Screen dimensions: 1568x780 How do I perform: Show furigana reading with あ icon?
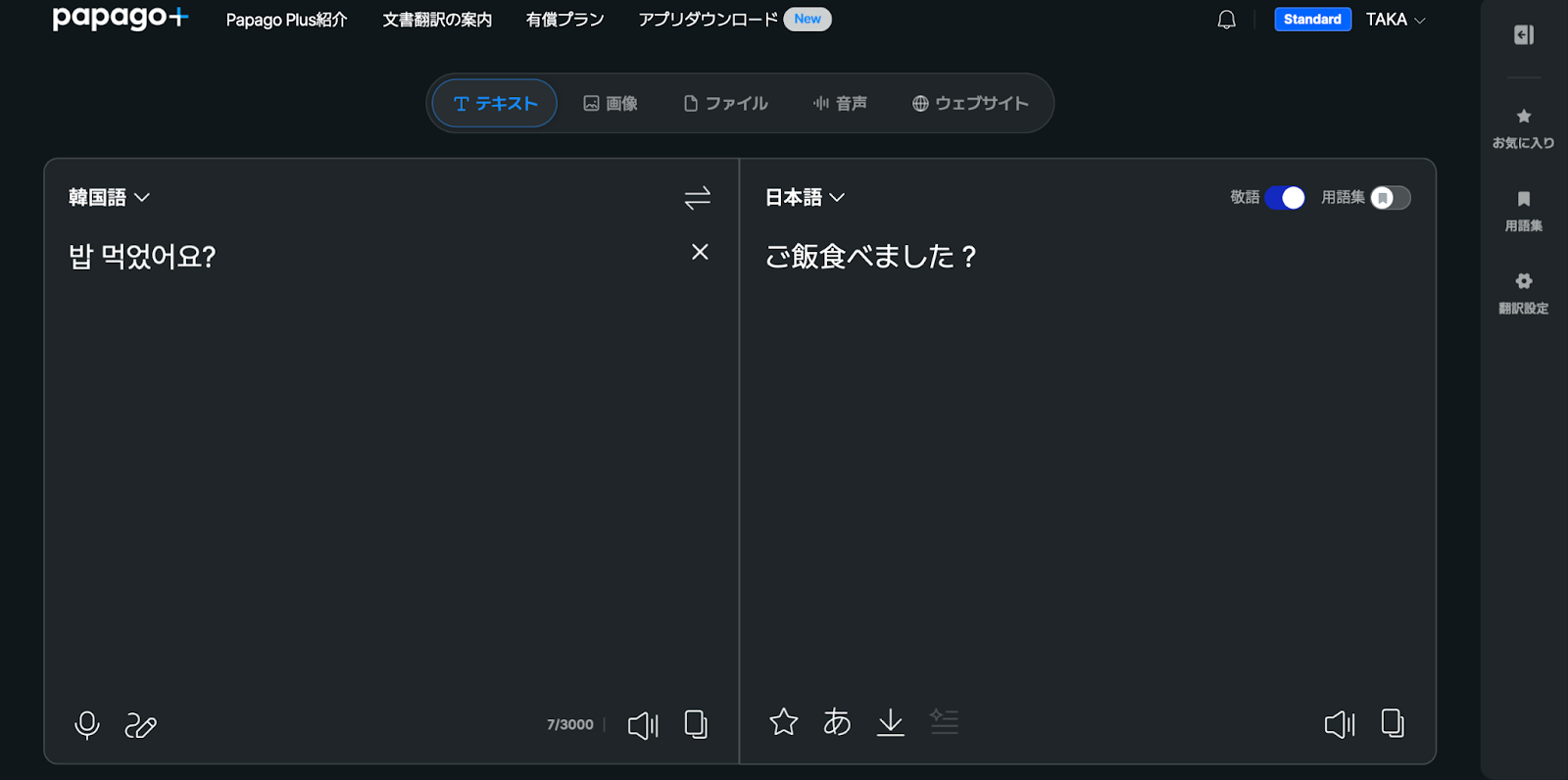pyautogui.click(x=837, y=722)
